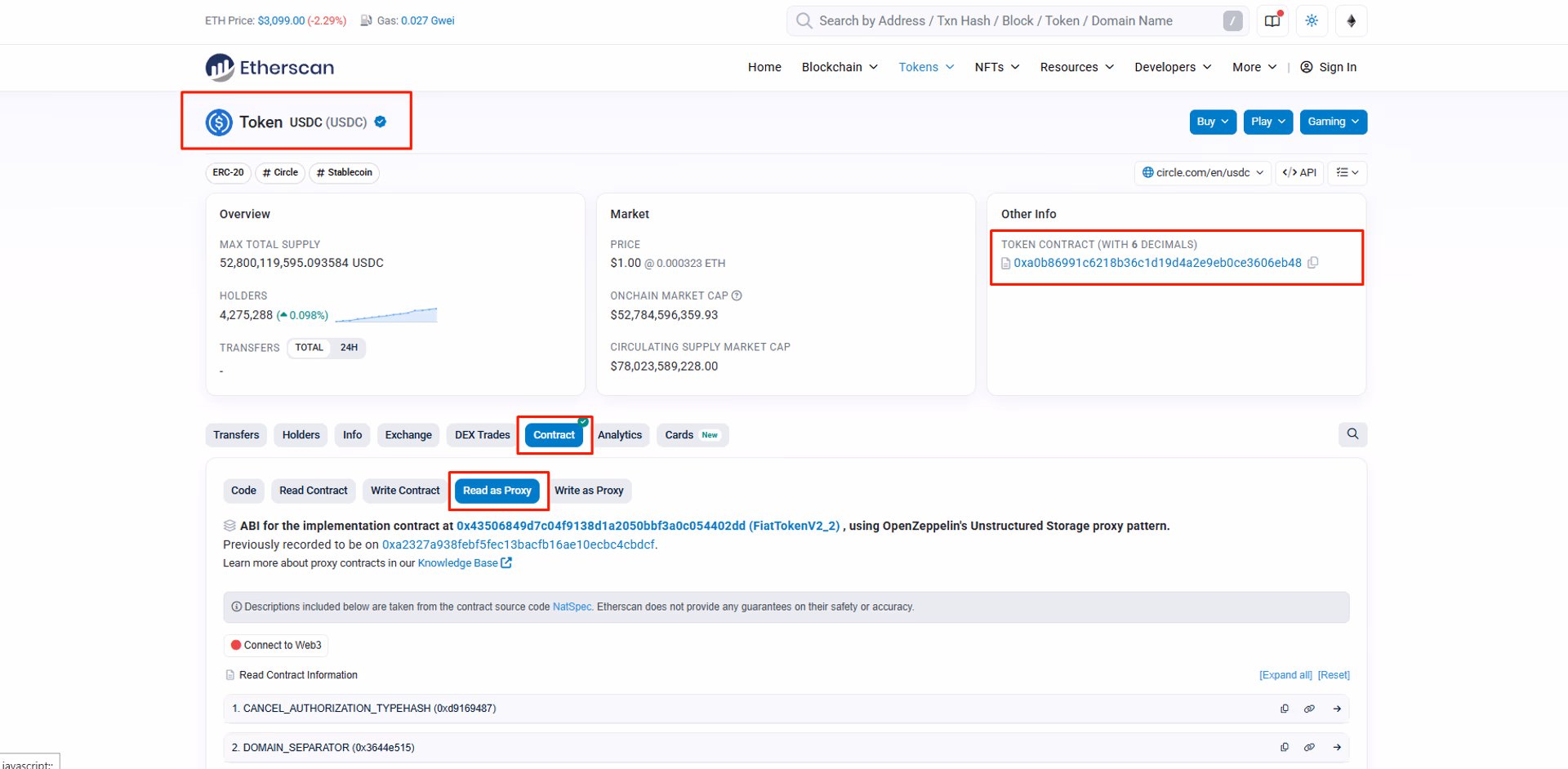
Task: Expand CANCEL_AUTHORIZATION_TYPEHASH row arrow
Action: 1337,709
